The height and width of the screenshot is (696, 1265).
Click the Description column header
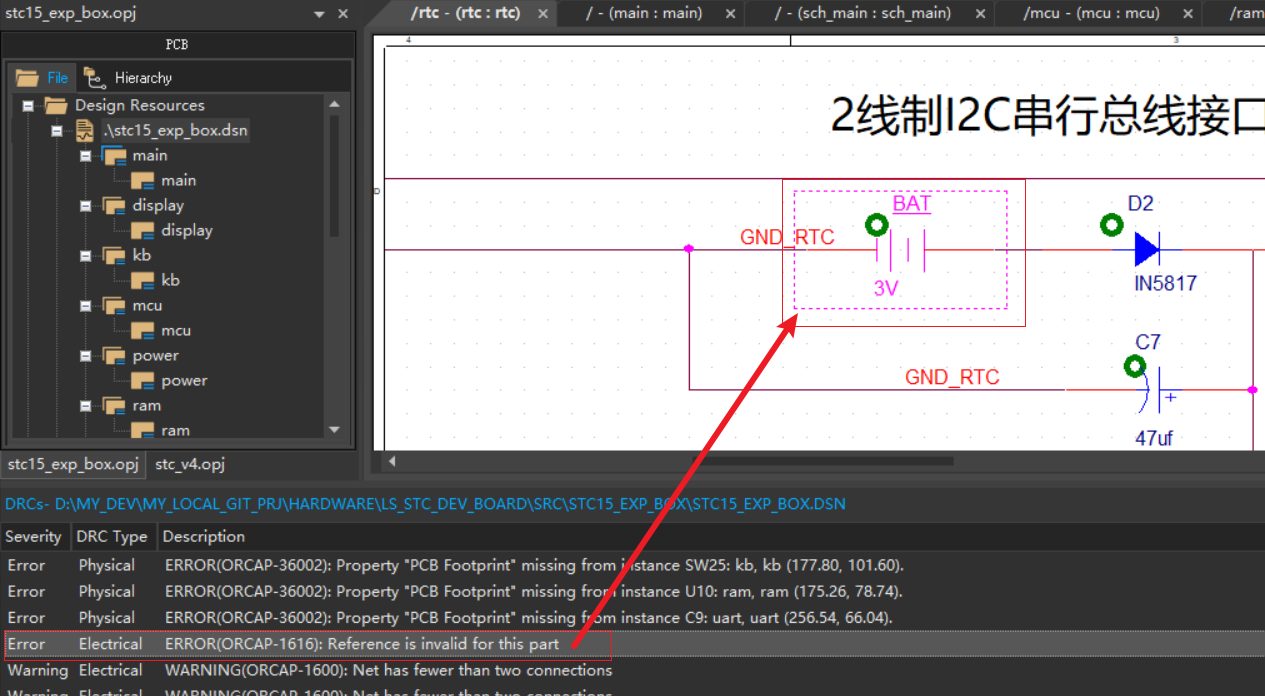coord(710,536)
